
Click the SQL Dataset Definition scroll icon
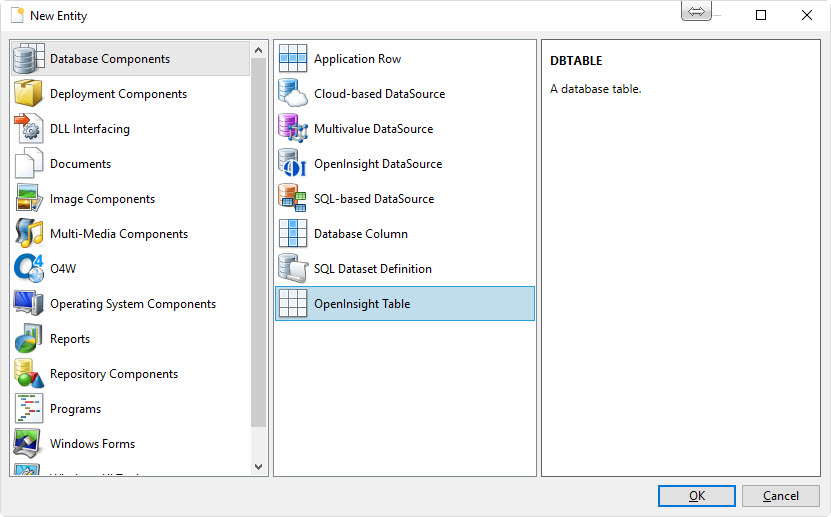[x=293, y=268]
